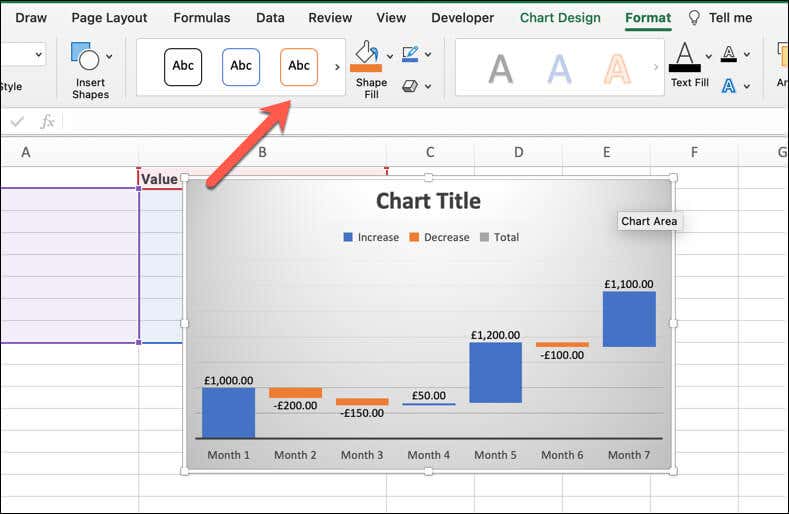This screenshot has width=789, height=514.
Task: Select the Format ribbon tab
Action: (x=648, y=18)
